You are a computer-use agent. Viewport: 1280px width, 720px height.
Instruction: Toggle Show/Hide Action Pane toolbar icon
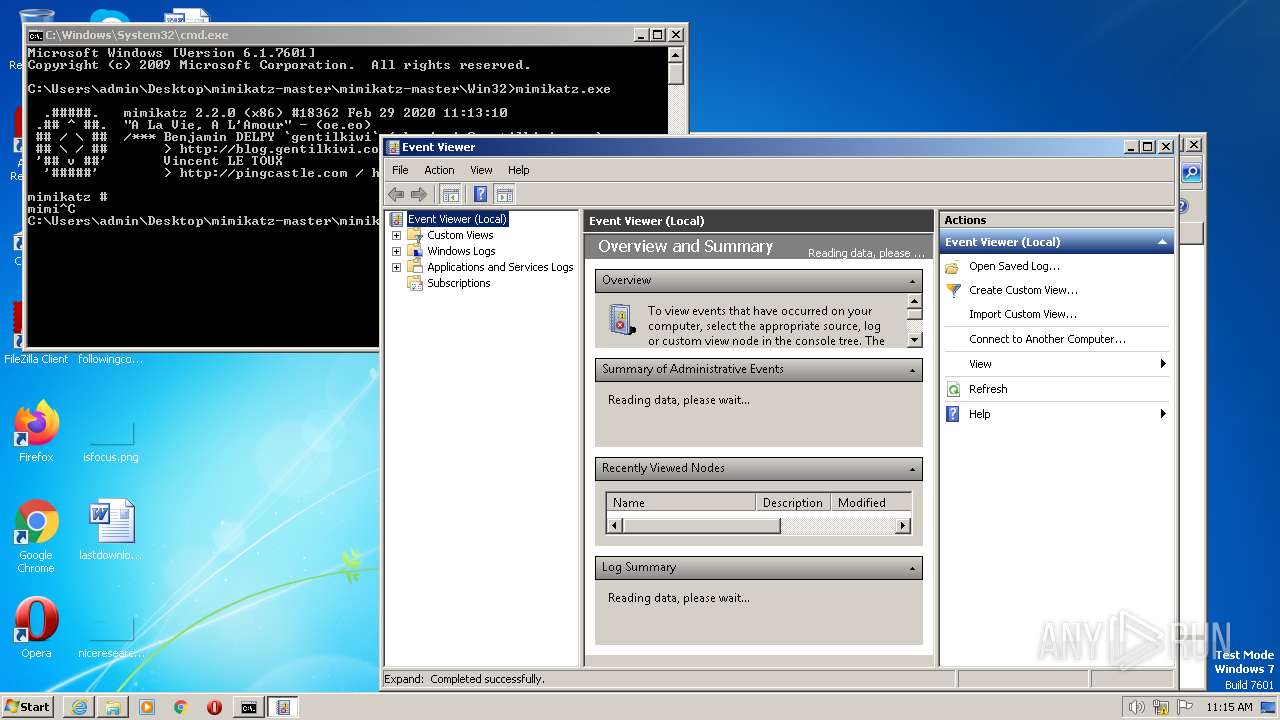point(504,194)
